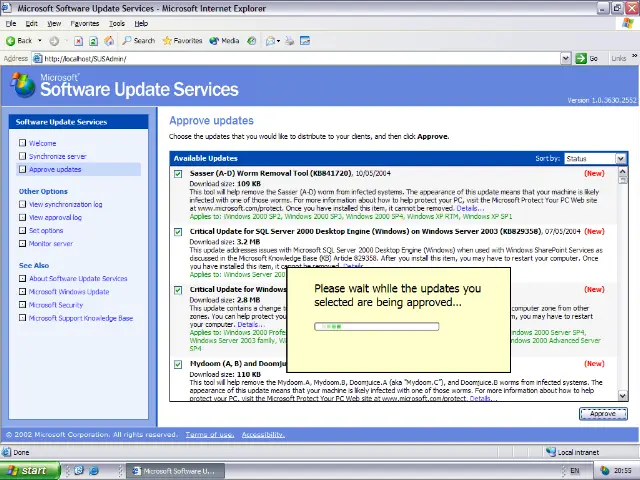
Task: Click the Local intranet zone icon
Action: (x=551, y=452)
